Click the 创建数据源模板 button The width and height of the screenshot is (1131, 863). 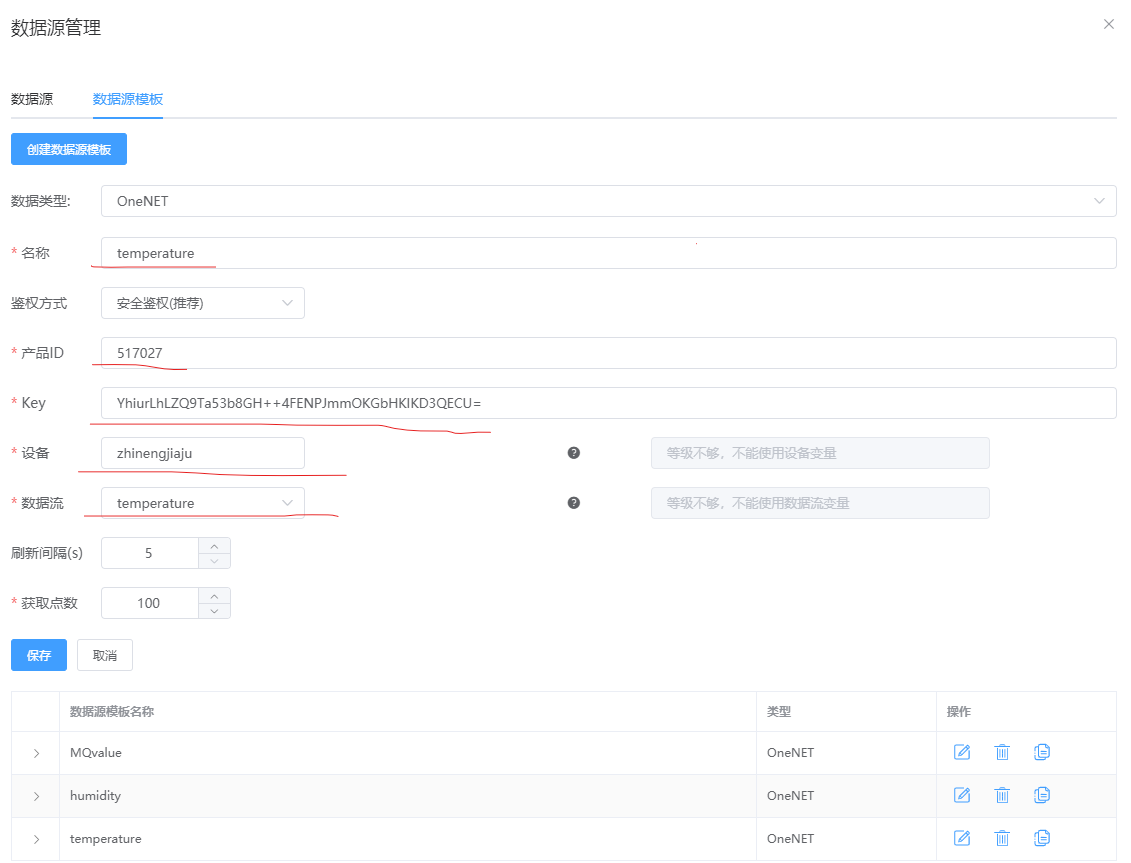[69, 149]
